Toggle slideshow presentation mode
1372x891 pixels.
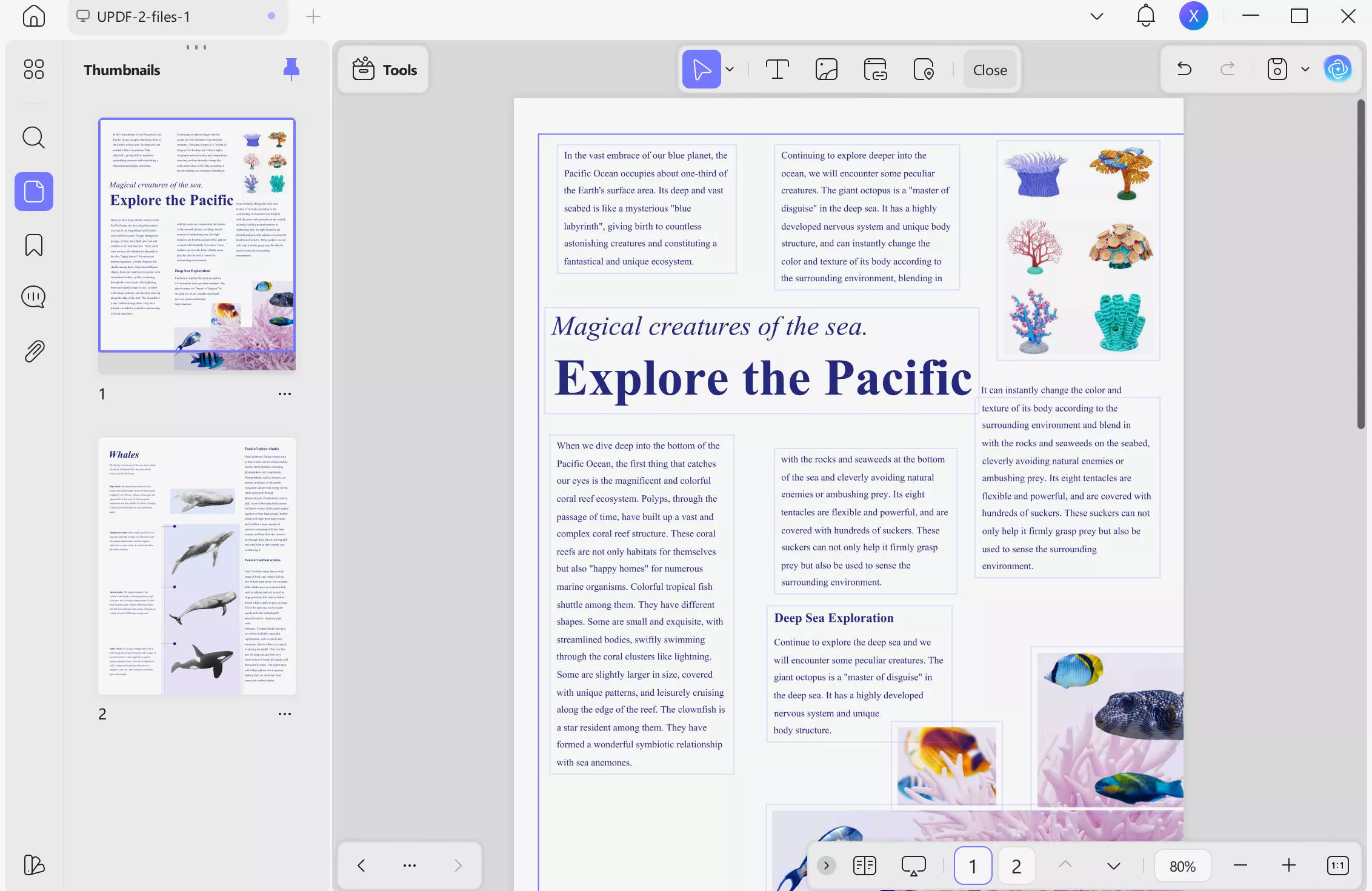[913, 866]
